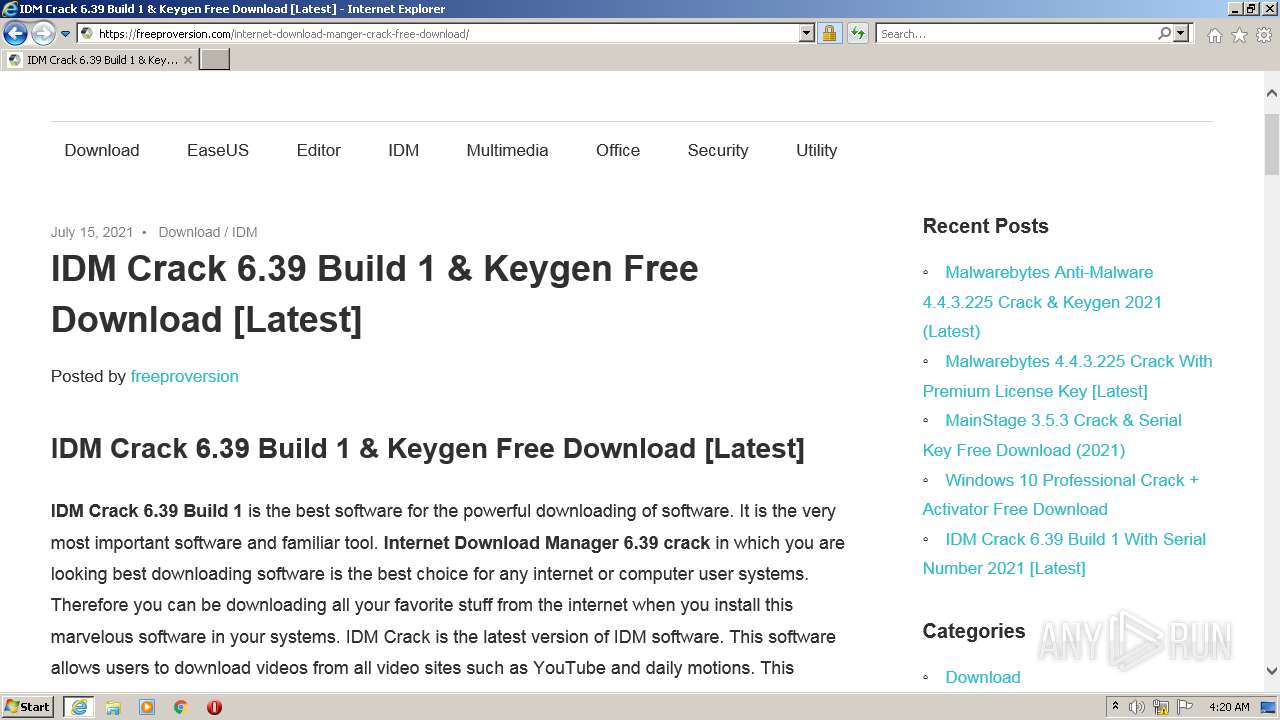The width and height of the screenshot is (1280, 720).
Task: Click the Search box in the toolbar
Action: pos(1016,34)
